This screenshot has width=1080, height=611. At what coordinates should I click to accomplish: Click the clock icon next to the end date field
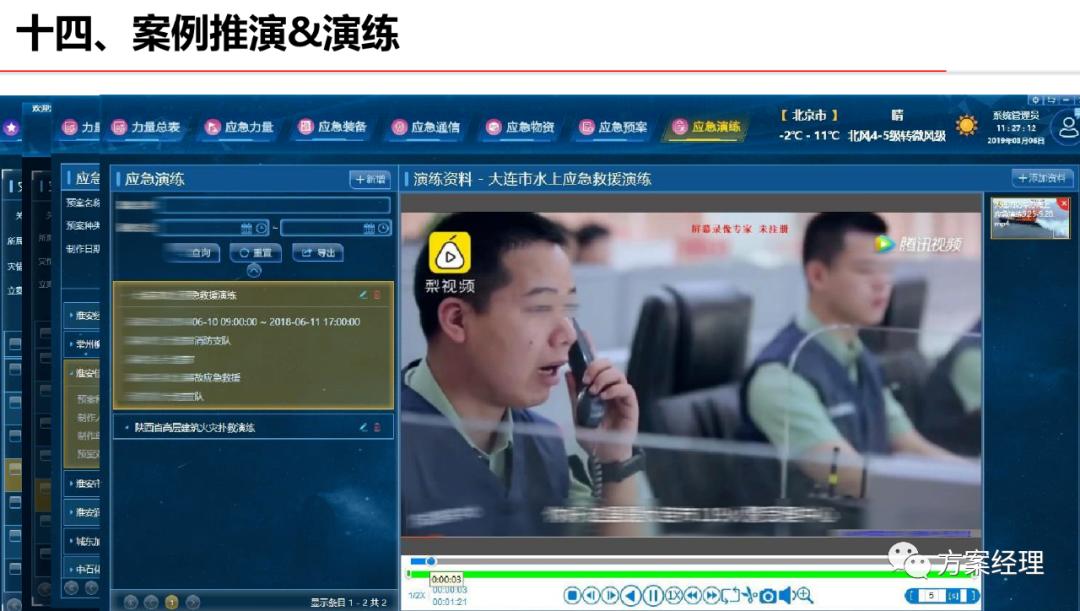382,227
